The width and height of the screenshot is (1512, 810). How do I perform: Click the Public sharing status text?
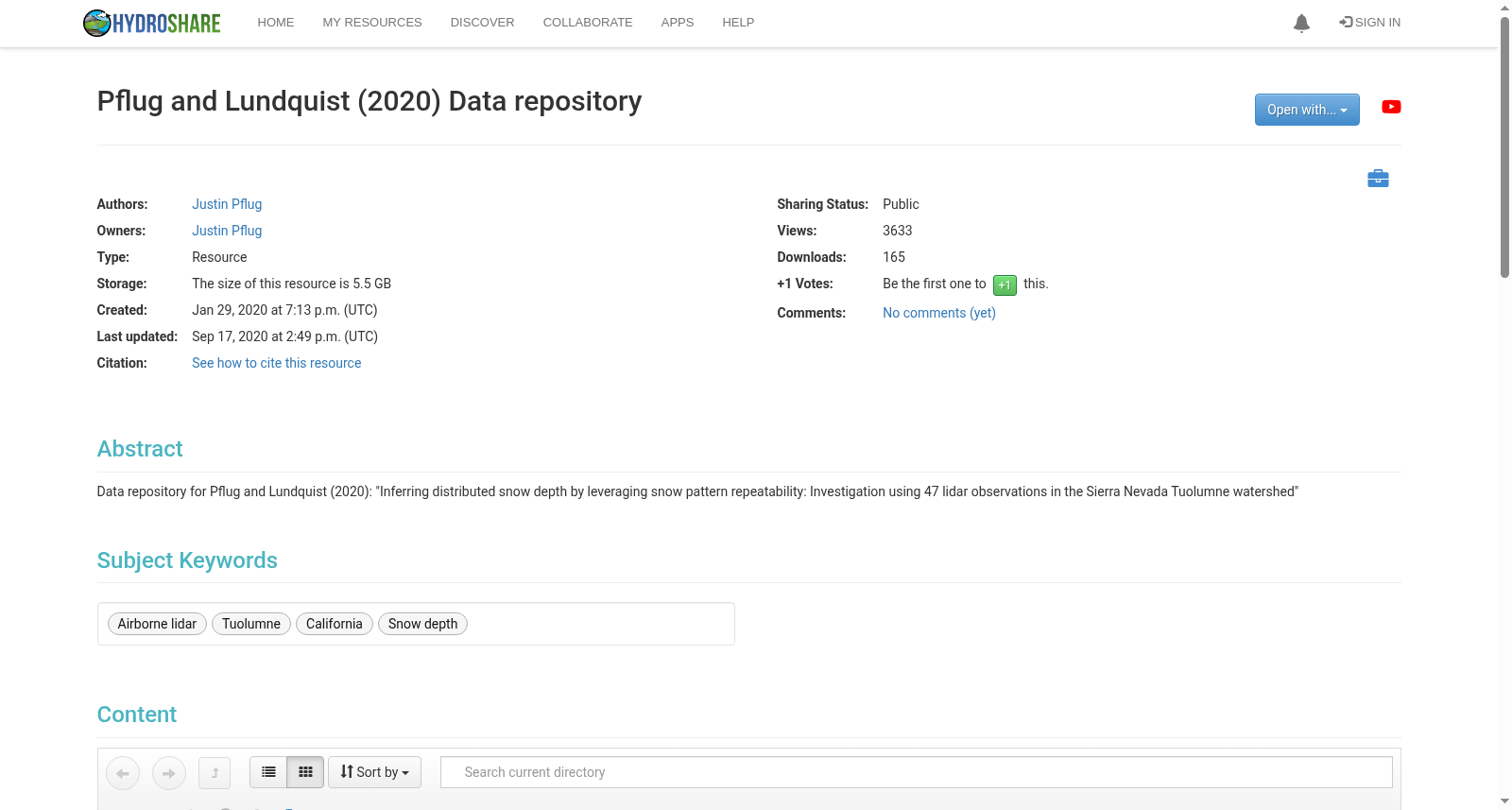pos(901,204)
